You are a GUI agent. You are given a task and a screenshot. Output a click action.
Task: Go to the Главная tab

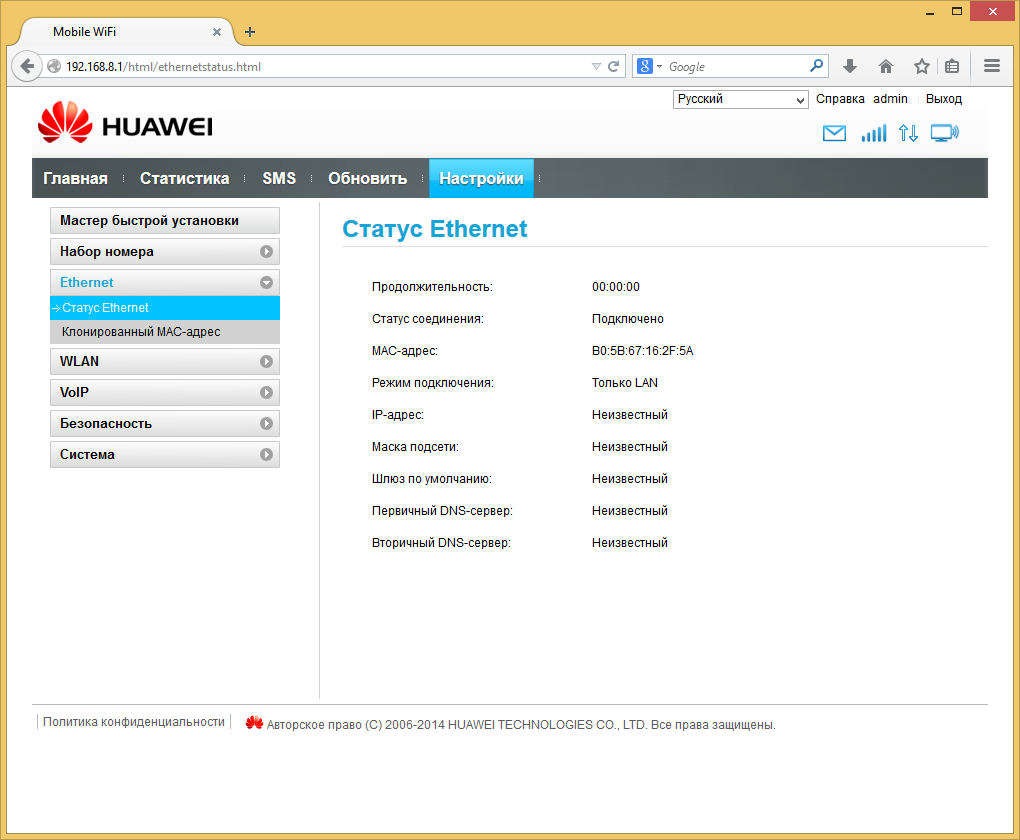pyautogui.click(x=75, y=178)
